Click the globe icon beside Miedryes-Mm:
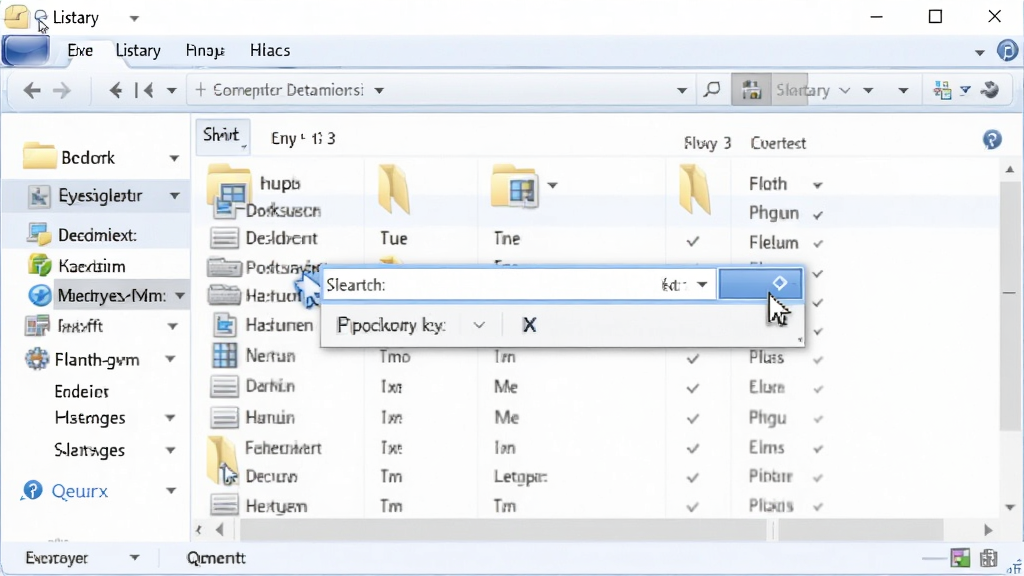Image resolution: width=1024 pixels, height=576 pixels. point(39,296)
